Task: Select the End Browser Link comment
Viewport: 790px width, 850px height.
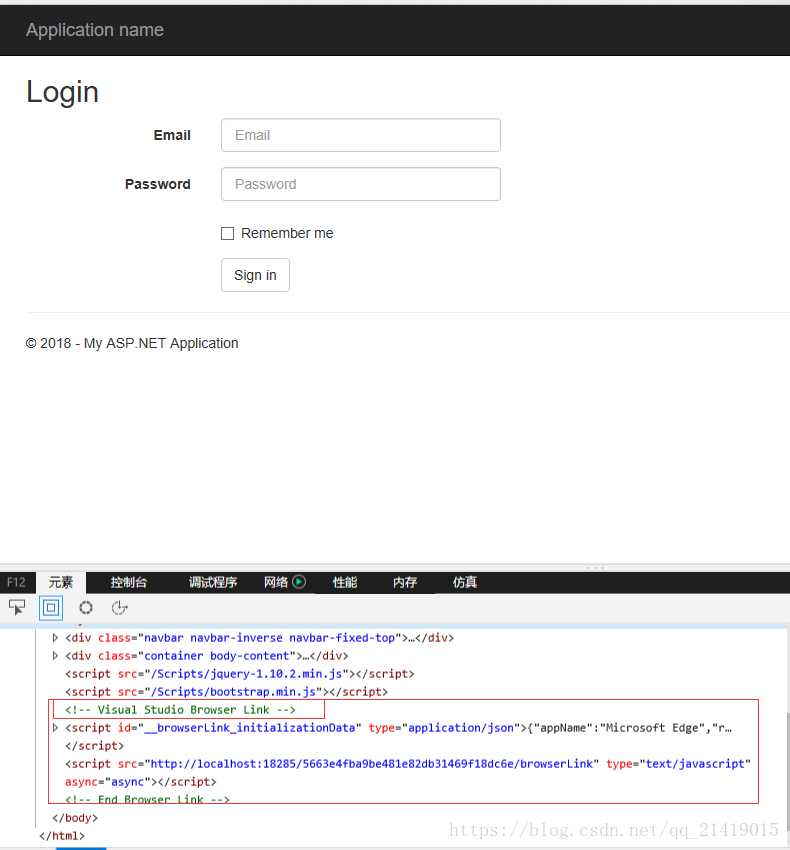Action: click(x=147, y=799)
